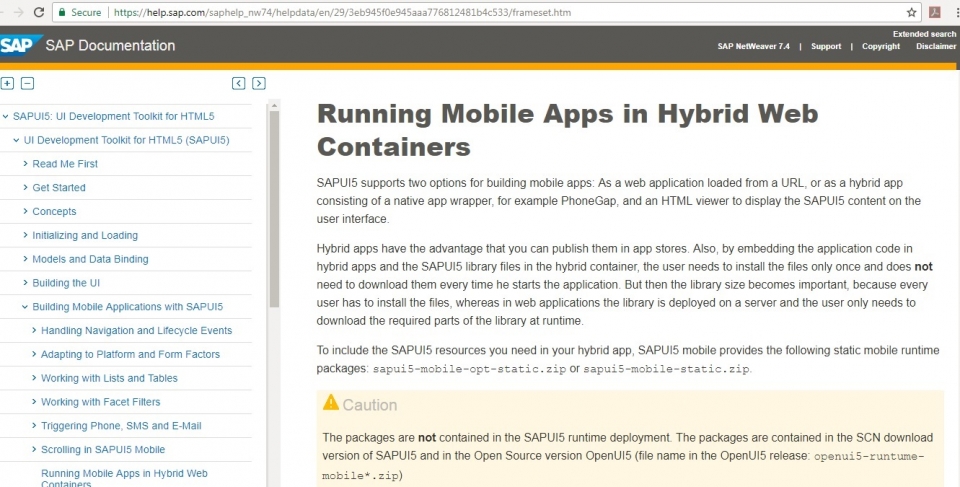960x487 pixels.
Task: Collapse Building Mobile Applications with SAPUI5
Action: click(25, 307)
